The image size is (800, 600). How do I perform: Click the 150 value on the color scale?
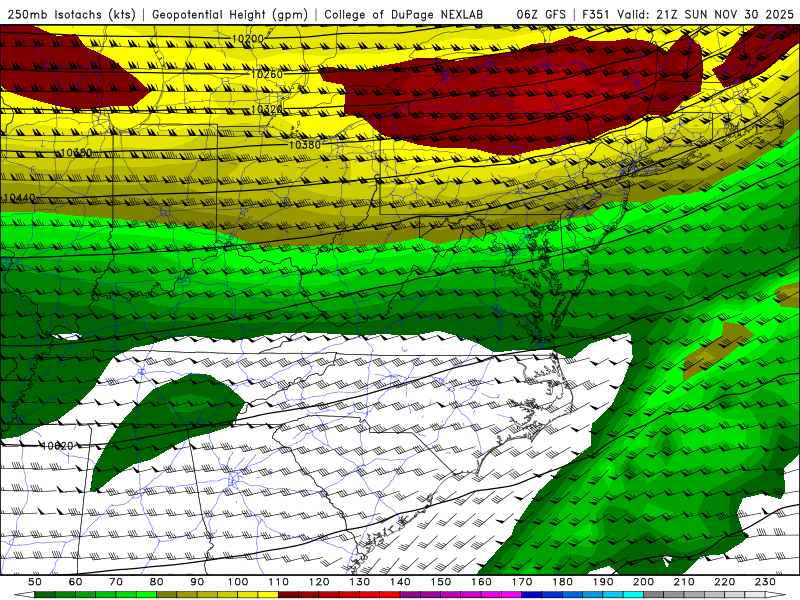click(440, 582)
